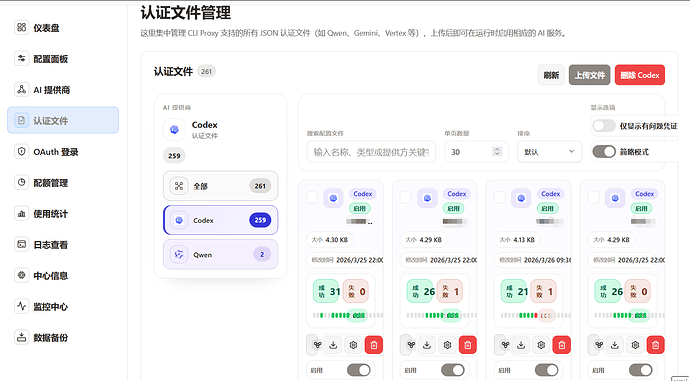The width and height of the screenshot is (690, 381).
Task: Check the checkbox on card with 失败 1 and 成功 26
Action: pyautogui.click(x=406, y=198)
